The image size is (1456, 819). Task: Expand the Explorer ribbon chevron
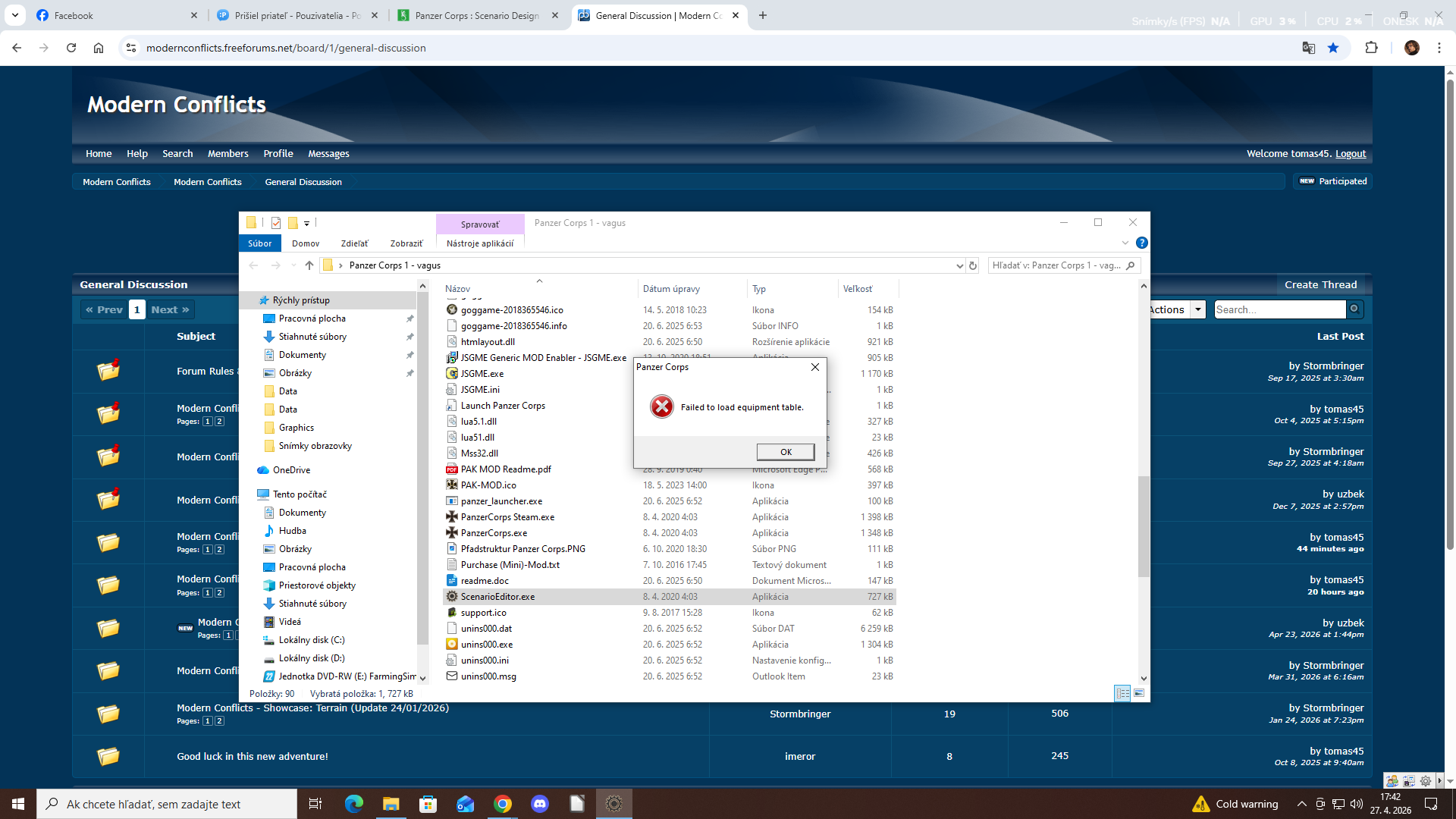pos(1125,243)
